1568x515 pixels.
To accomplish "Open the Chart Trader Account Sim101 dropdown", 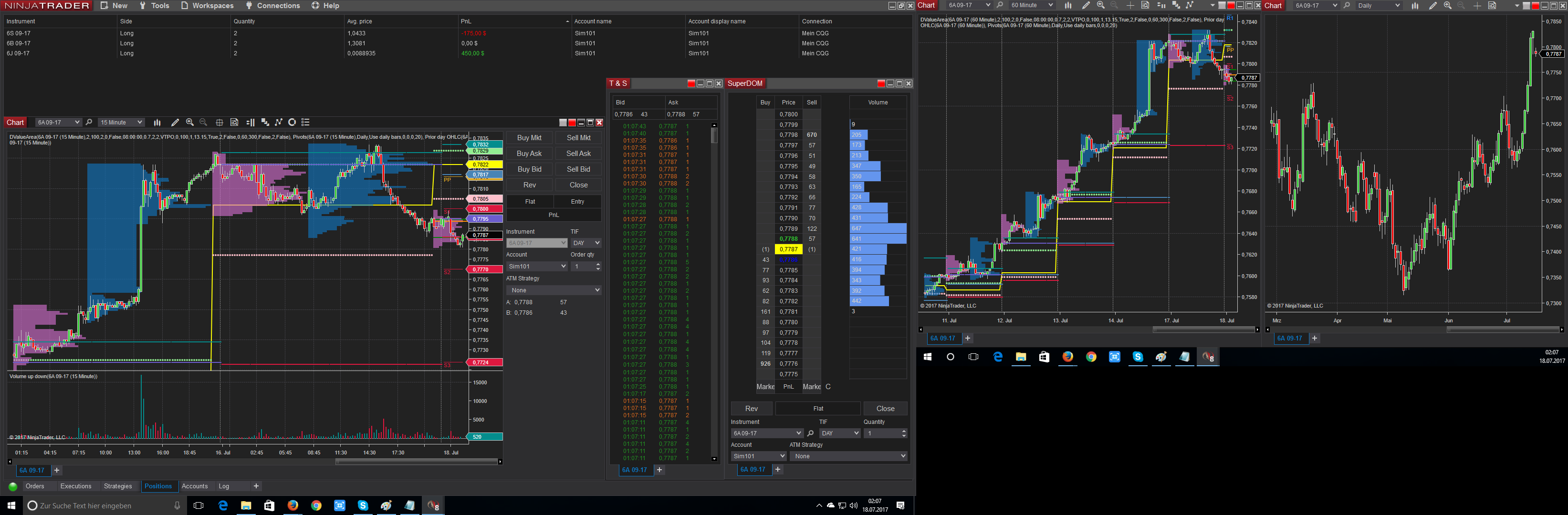I will point(537,266).
